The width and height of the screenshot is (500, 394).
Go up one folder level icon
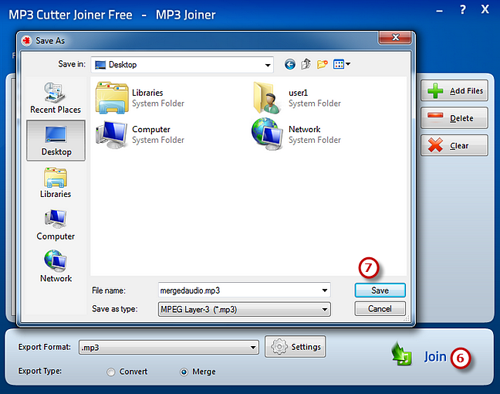point(306,64)
